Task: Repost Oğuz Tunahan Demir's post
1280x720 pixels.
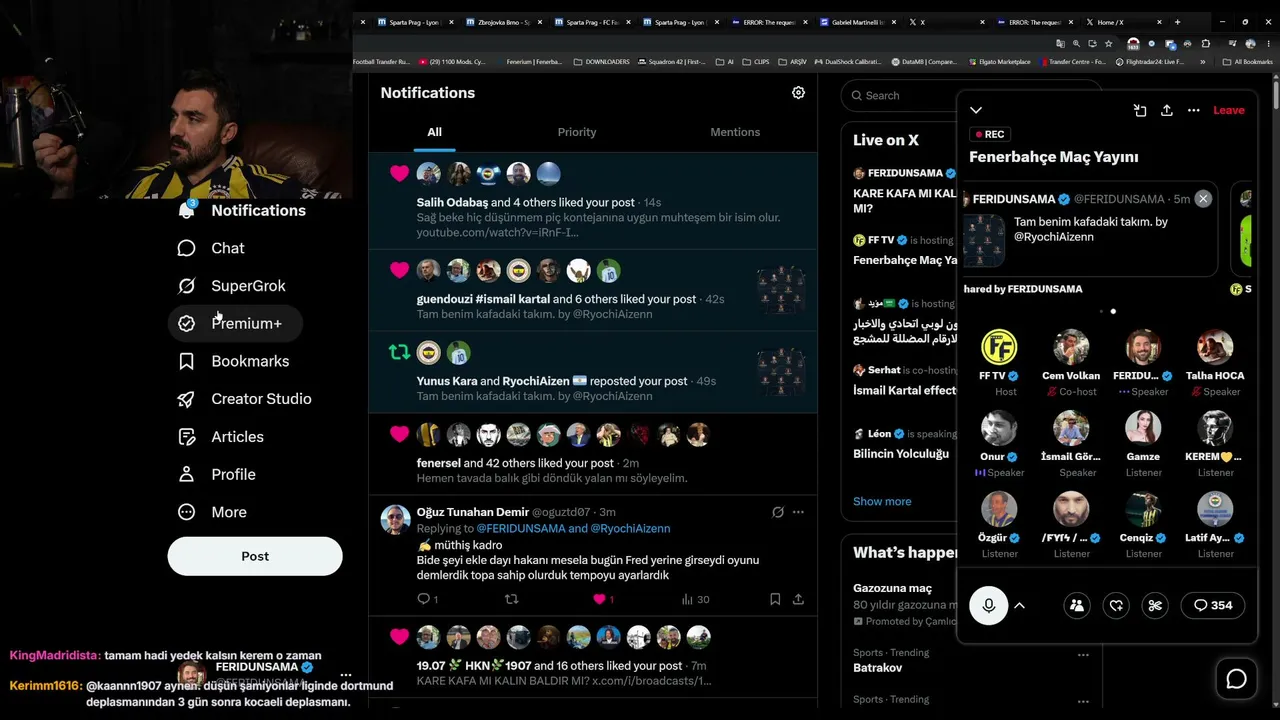Action: 512,599
